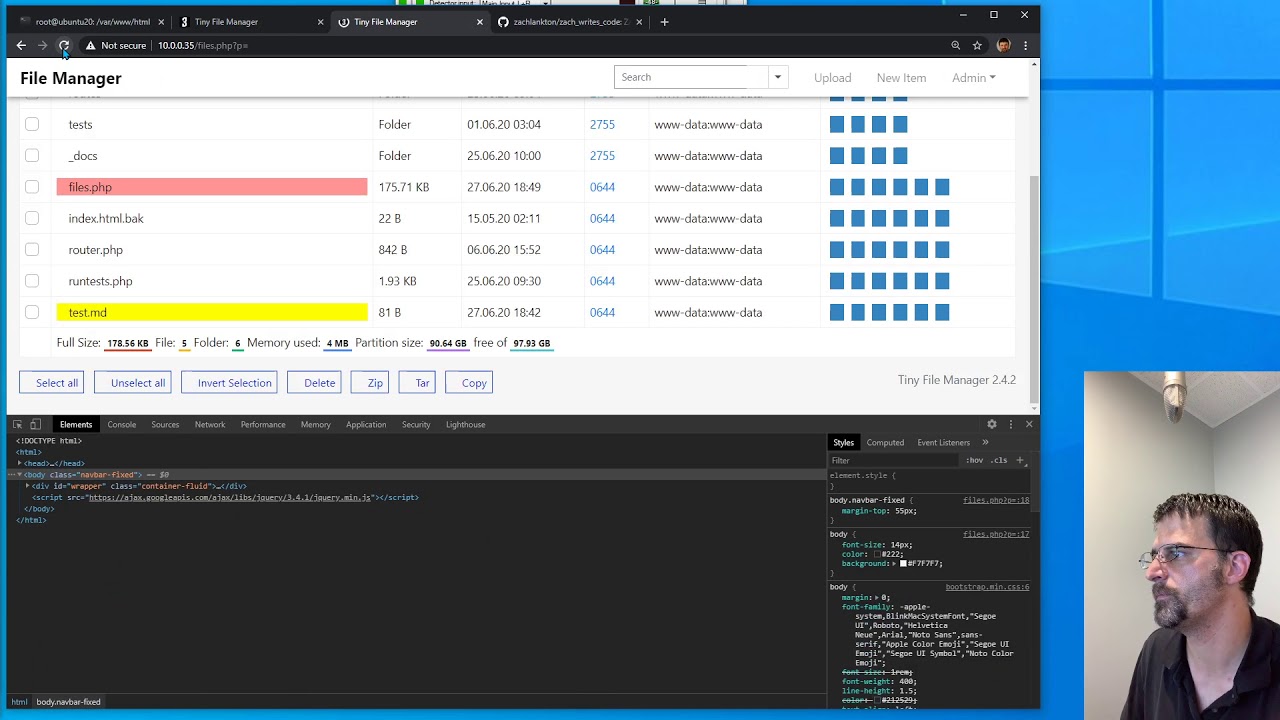Click the #222 color swatch

[x=876, y=554]
